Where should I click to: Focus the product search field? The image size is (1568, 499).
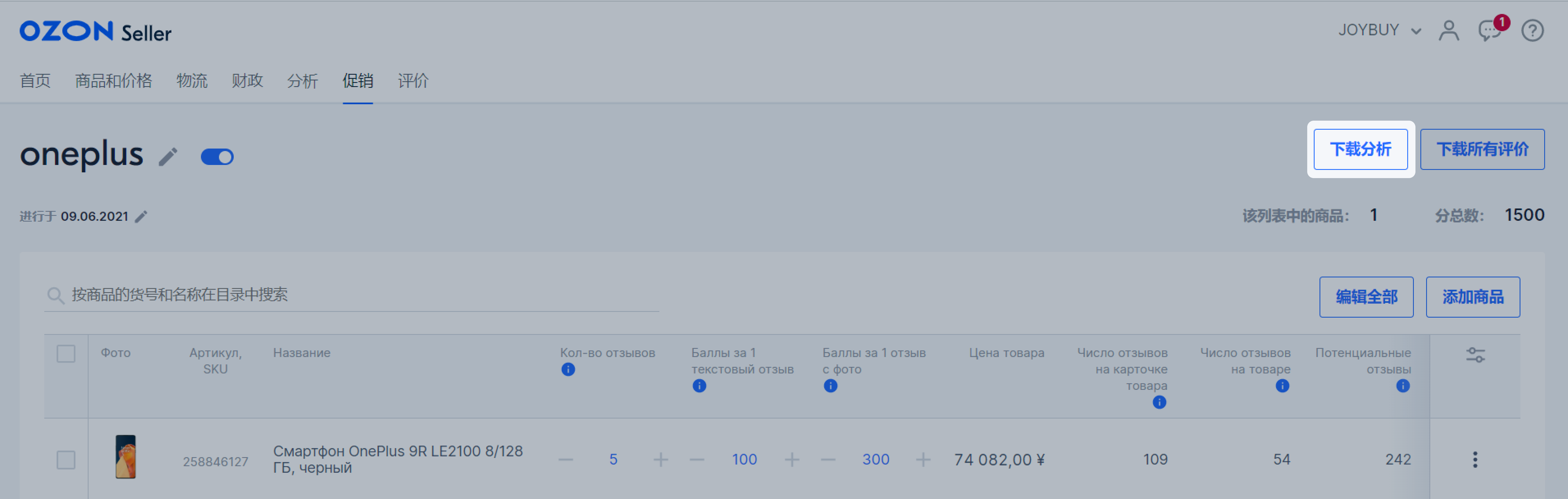click(351, 295)
